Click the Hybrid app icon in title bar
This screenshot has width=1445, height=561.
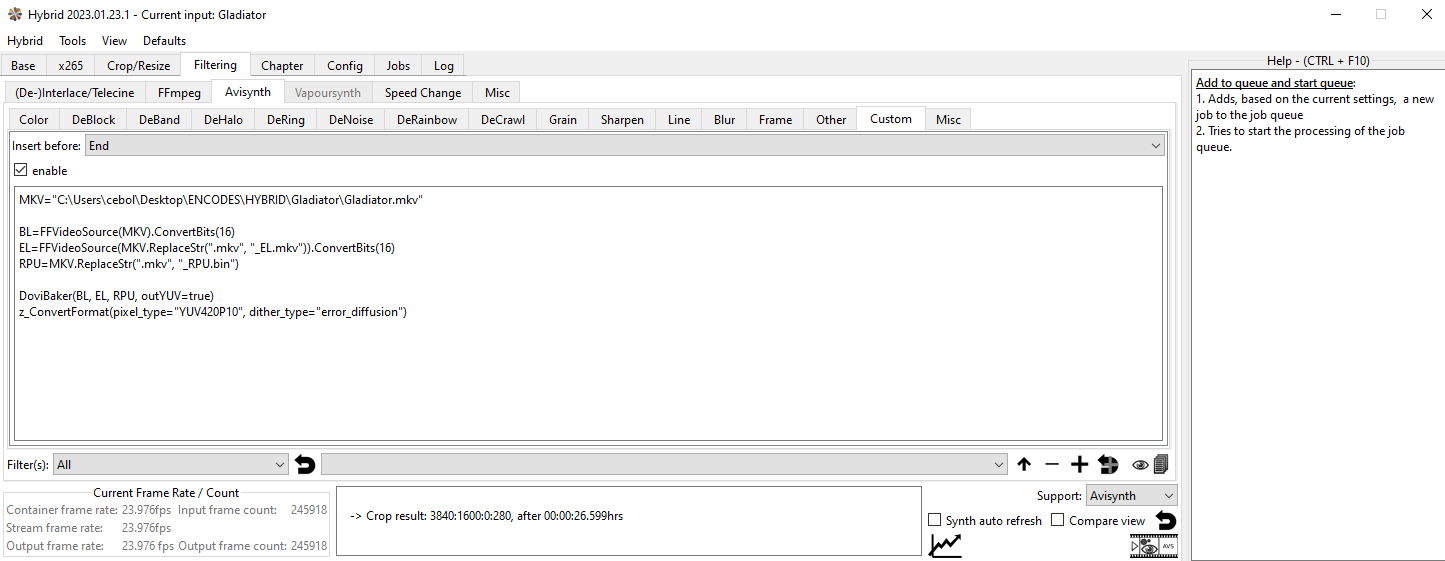[x=15, y=15]
